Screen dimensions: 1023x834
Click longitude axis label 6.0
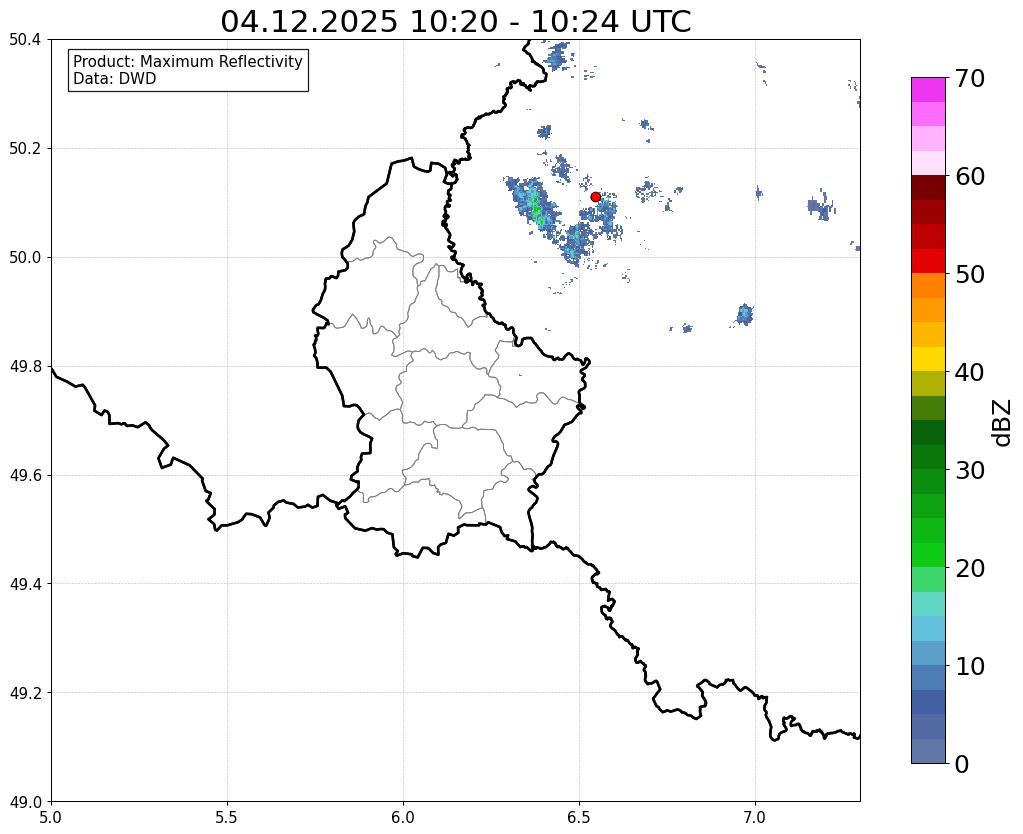click(403, 817)
